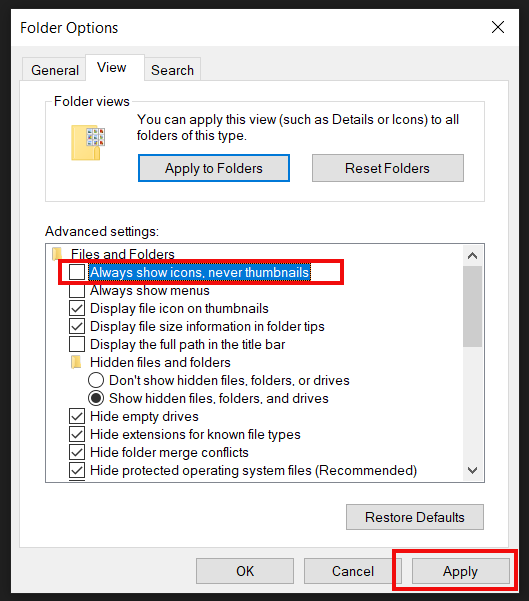Check Always show icons, never thumbnails
This screenshot has width=529, height=601.
coord(77,273)
